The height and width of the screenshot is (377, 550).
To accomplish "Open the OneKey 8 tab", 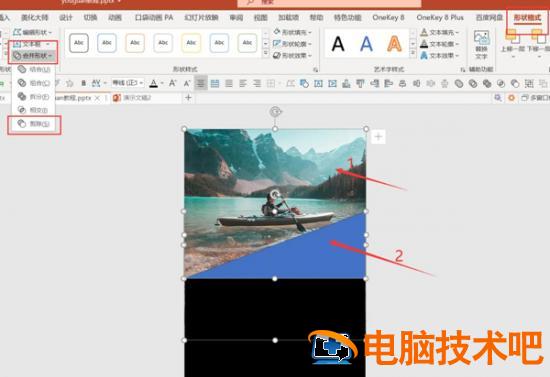I will [x=388, y=18].
